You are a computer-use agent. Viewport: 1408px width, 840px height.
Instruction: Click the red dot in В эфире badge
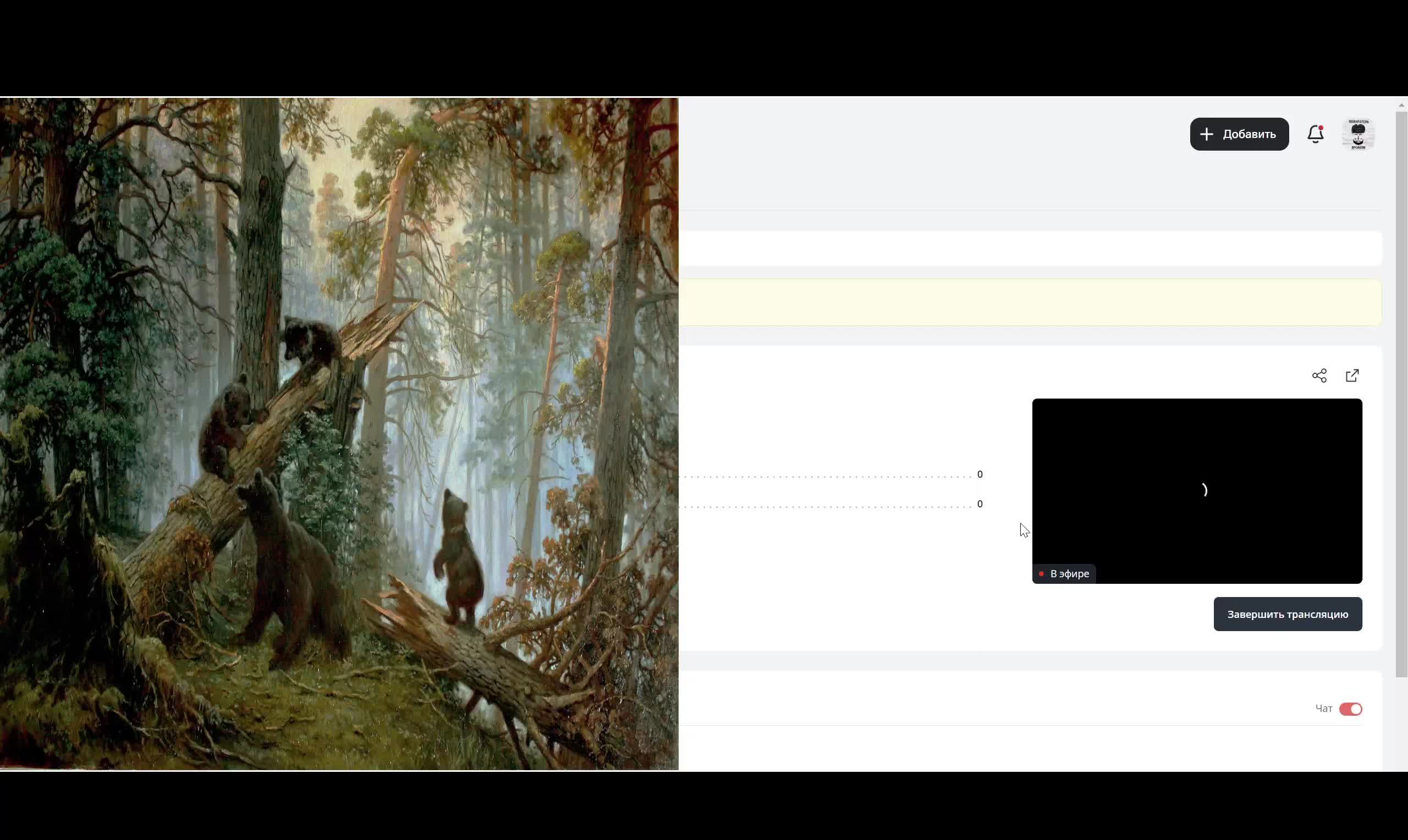tap(1041, 574)
